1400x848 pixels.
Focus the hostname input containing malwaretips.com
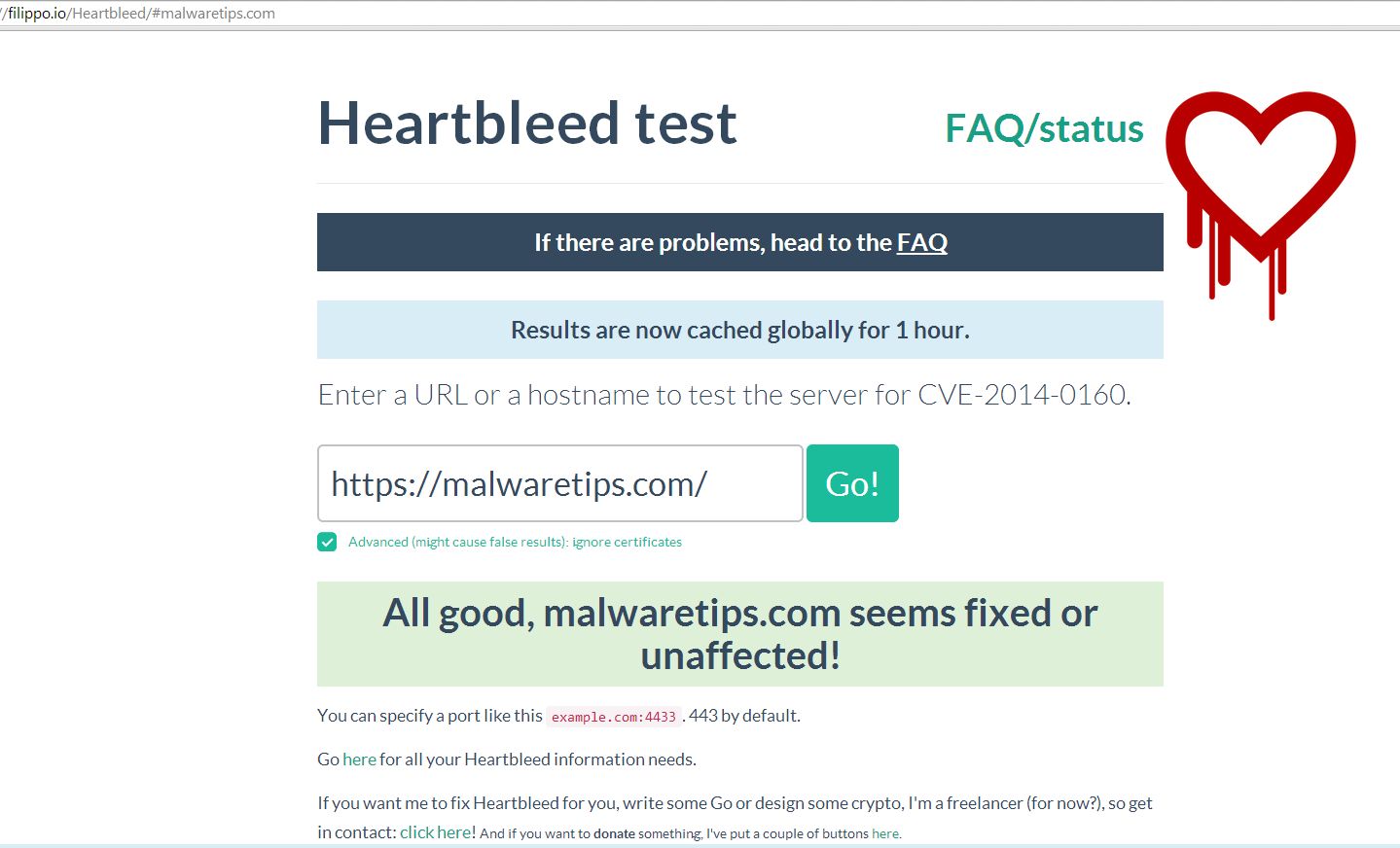(559, 483)
